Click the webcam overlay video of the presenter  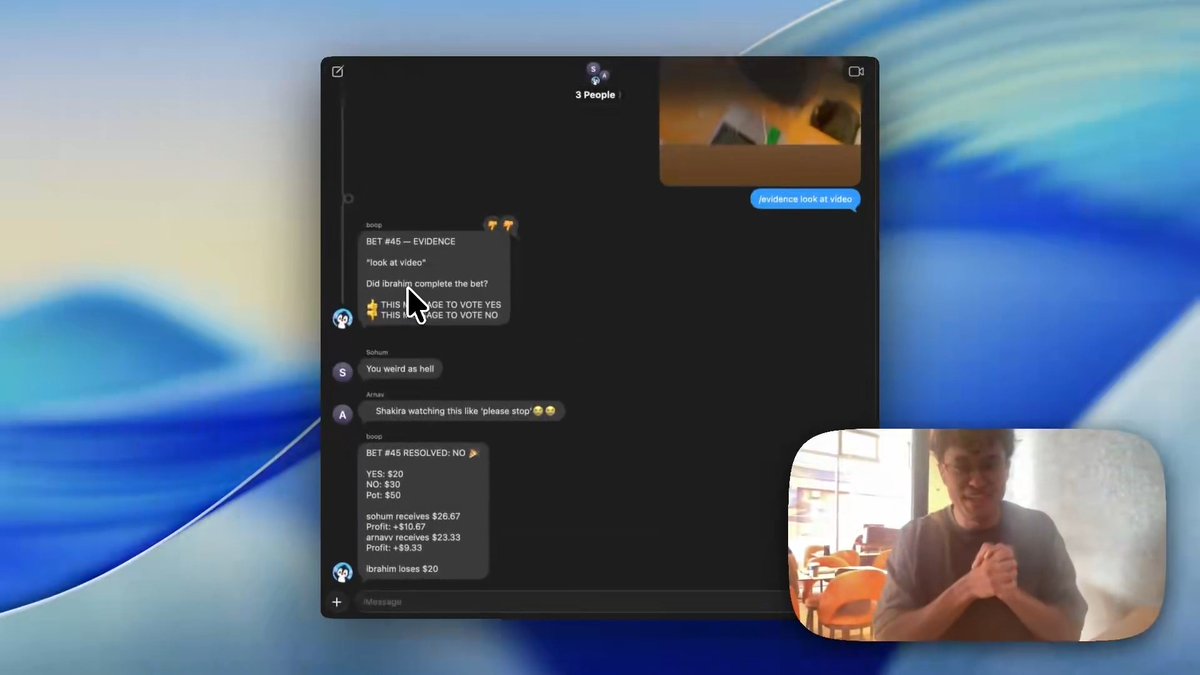pyautogui.click(x=978, y=535)
